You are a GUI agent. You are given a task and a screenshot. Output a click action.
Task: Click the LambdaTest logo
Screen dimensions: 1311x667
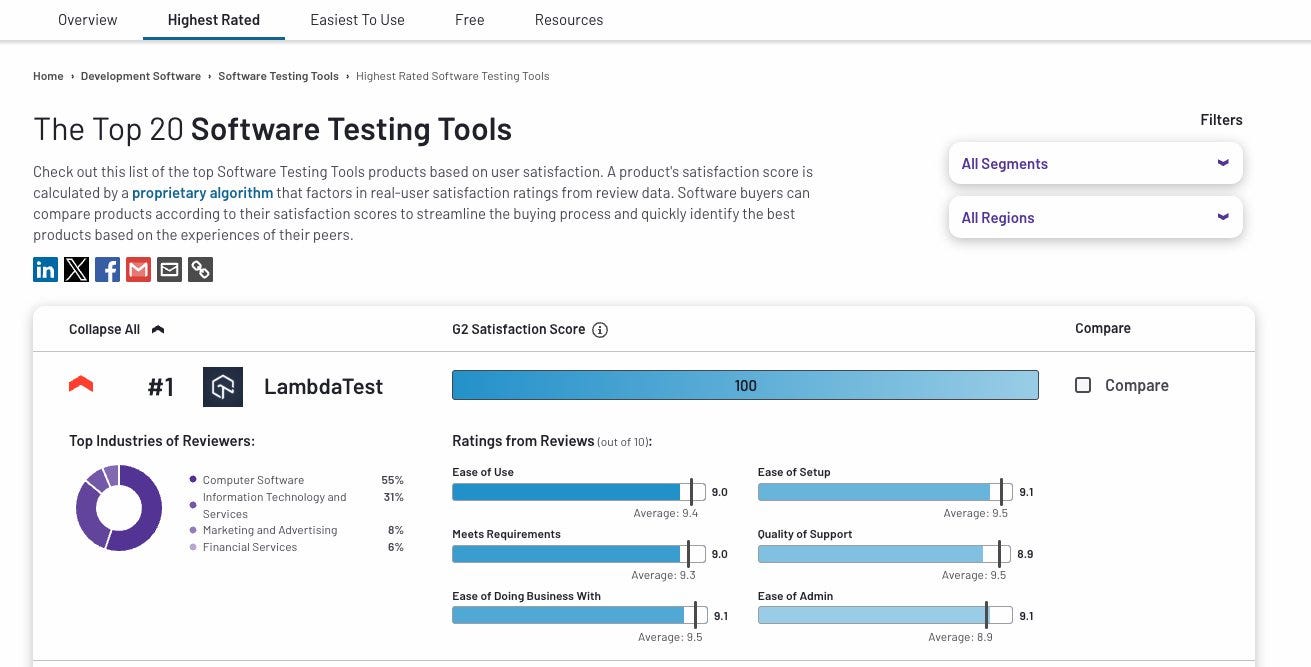tap(223, 387)
